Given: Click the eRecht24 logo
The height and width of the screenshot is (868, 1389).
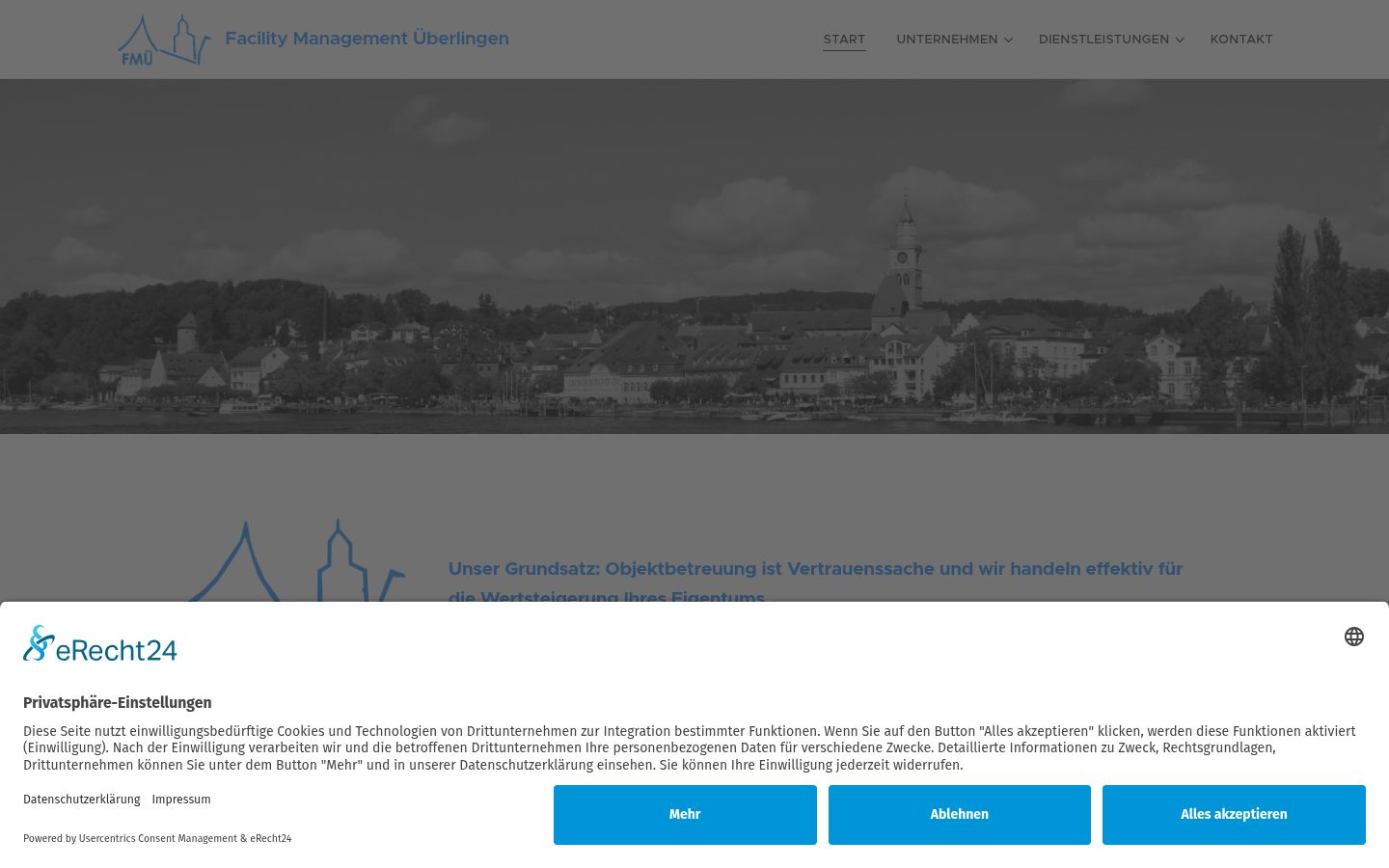Looking at the screenshot, I should pyautogui.click(x=100, y=644).
